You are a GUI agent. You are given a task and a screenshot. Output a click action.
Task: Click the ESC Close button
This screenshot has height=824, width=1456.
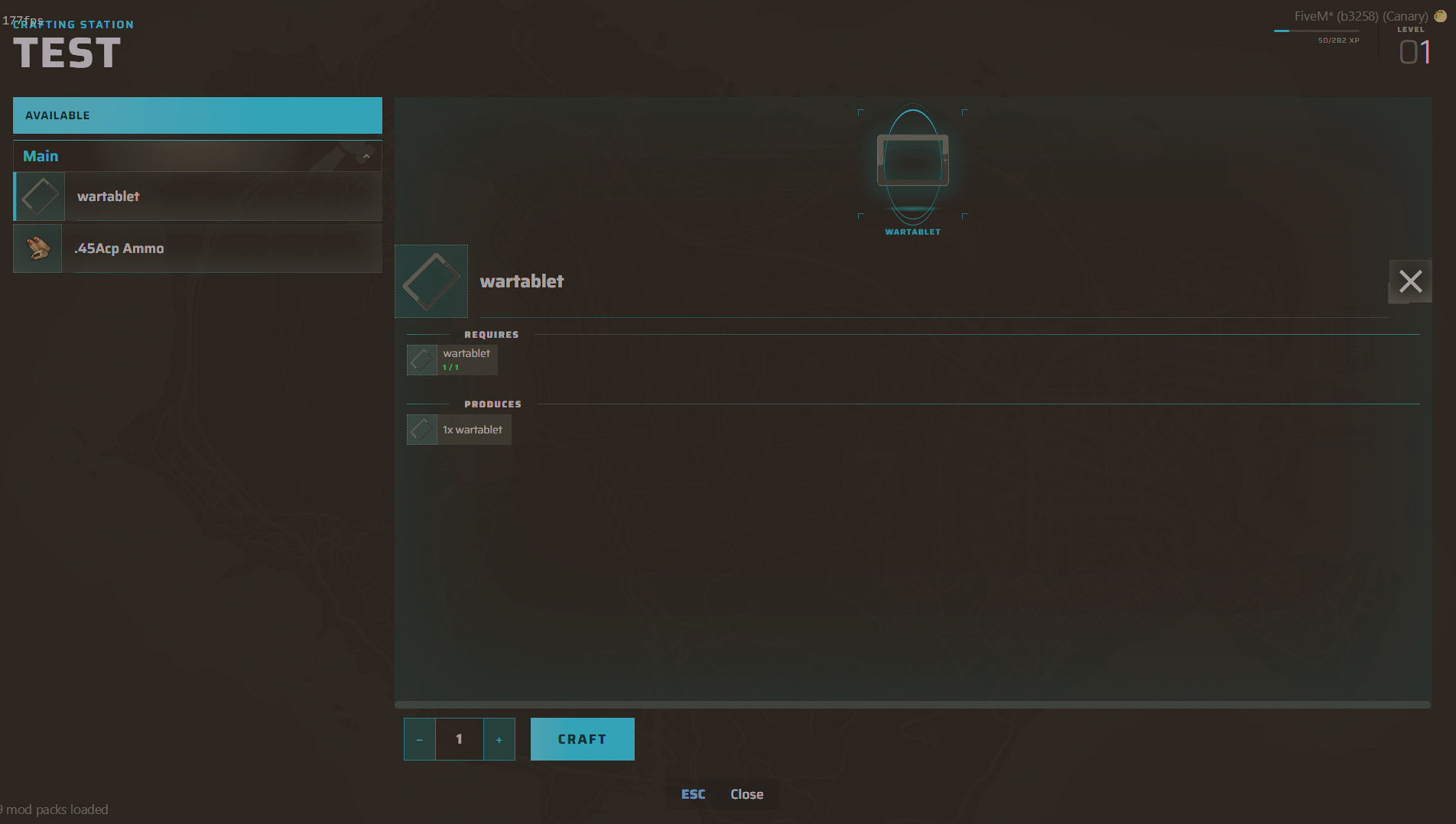pyautogui.click(x=722, y=794)
